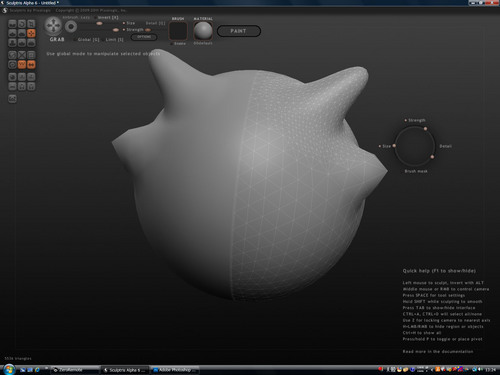Select the Crease sculpting tool
The height and width of the screenshot is (375, 500).
[x=12, y=24]
